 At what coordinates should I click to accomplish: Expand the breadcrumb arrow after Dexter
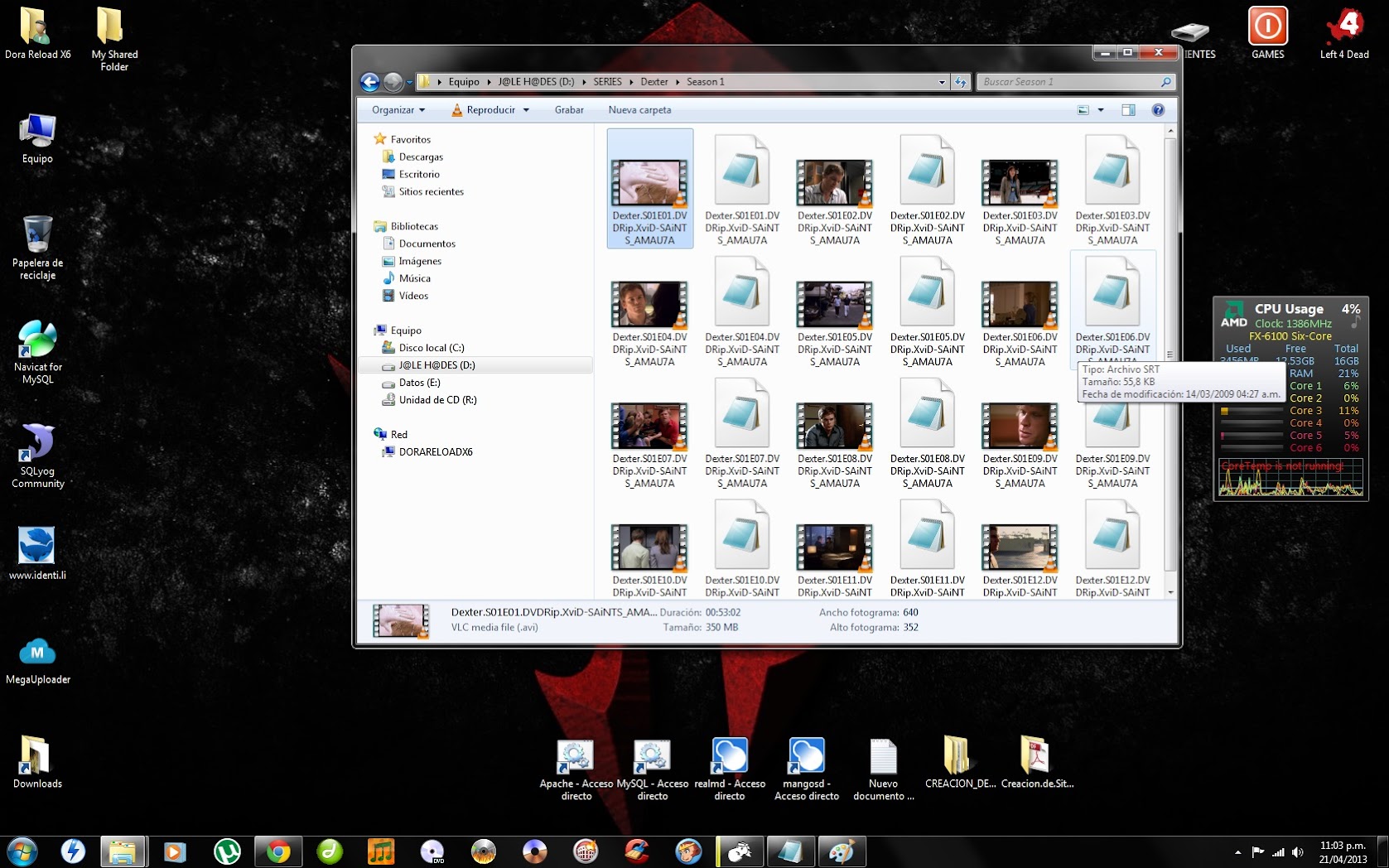pyautogui.click(x=678, y=82)
